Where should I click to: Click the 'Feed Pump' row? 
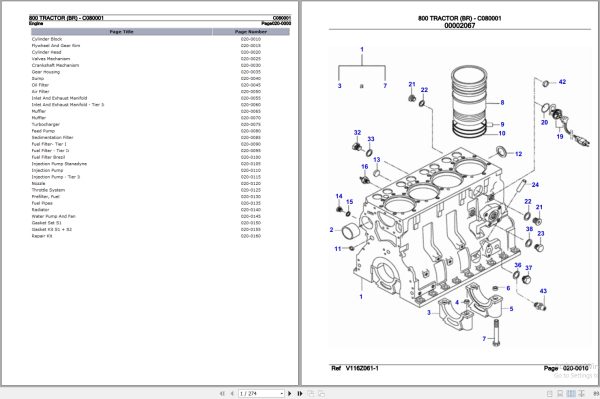(x=160, y=131)
